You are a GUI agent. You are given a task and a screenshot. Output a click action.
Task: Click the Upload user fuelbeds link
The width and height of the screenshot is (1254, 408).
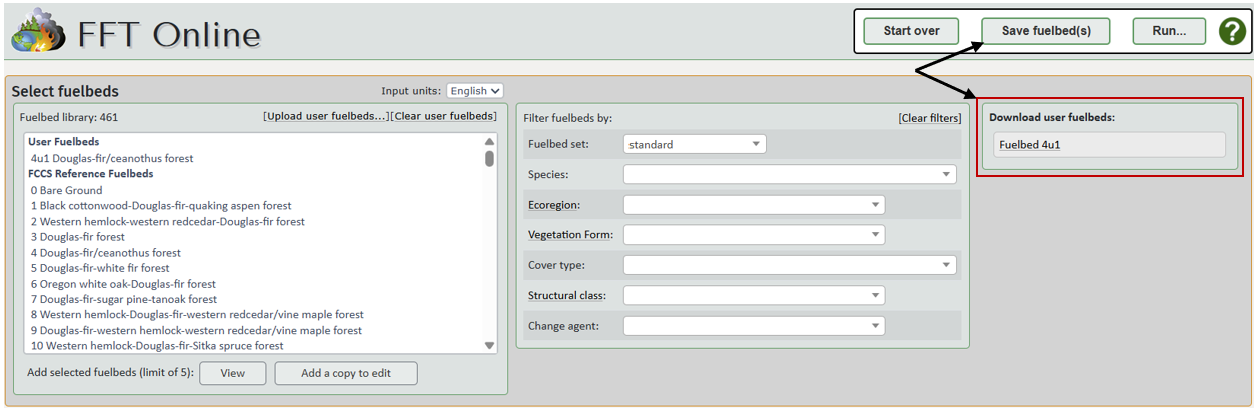click(x=326, y=117)
